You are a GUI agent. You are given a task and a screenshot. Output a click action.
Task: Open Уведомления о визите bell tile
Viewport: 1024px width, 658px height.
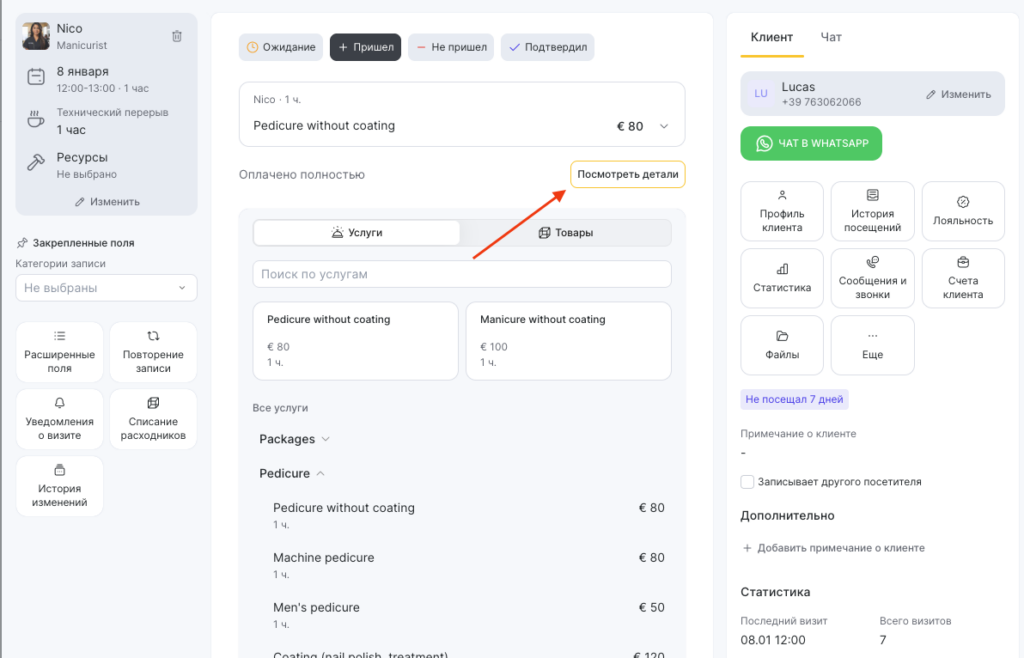[60, 419]
